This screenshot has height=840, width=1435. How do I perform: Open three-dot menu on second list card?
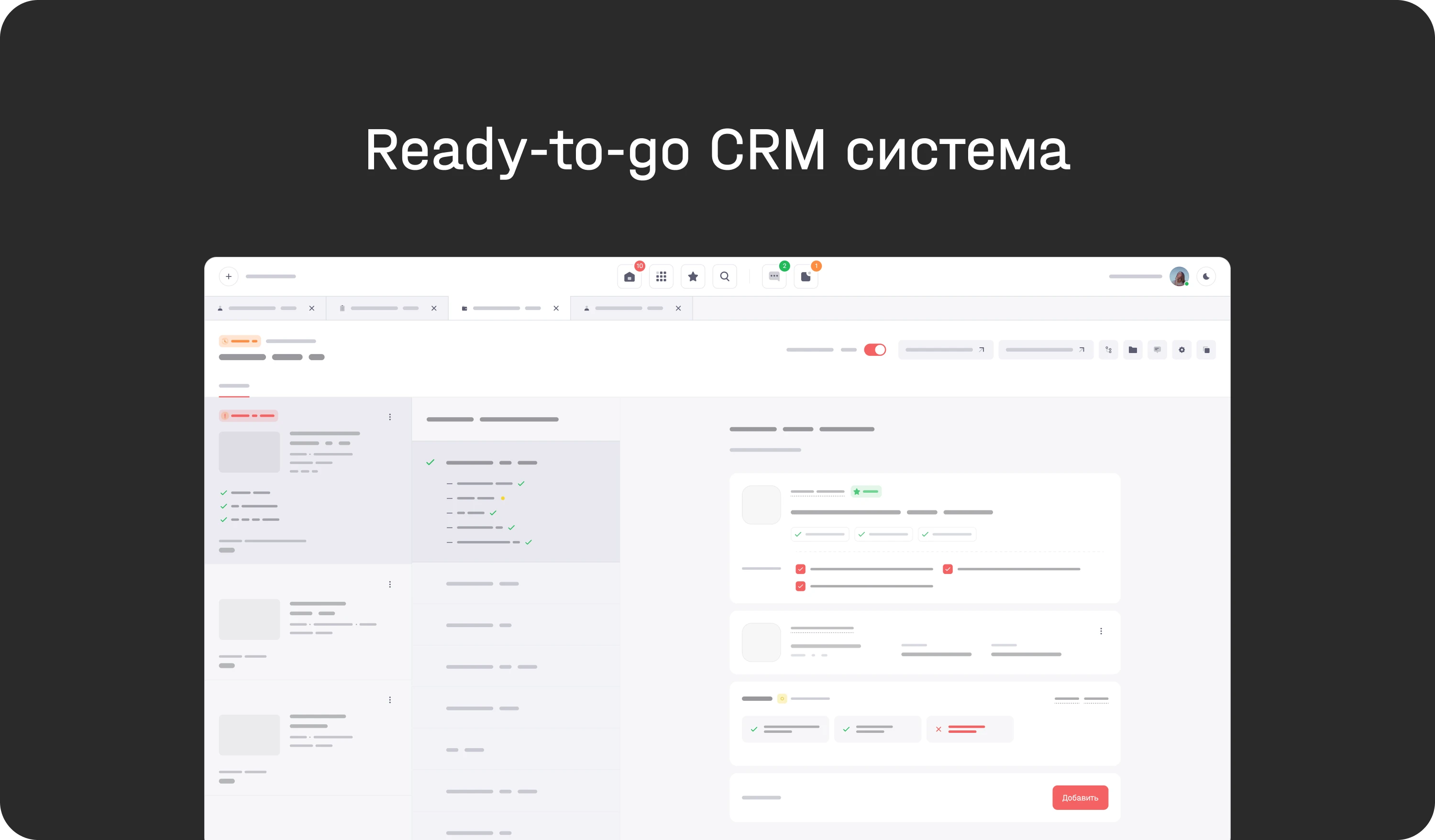390,584
